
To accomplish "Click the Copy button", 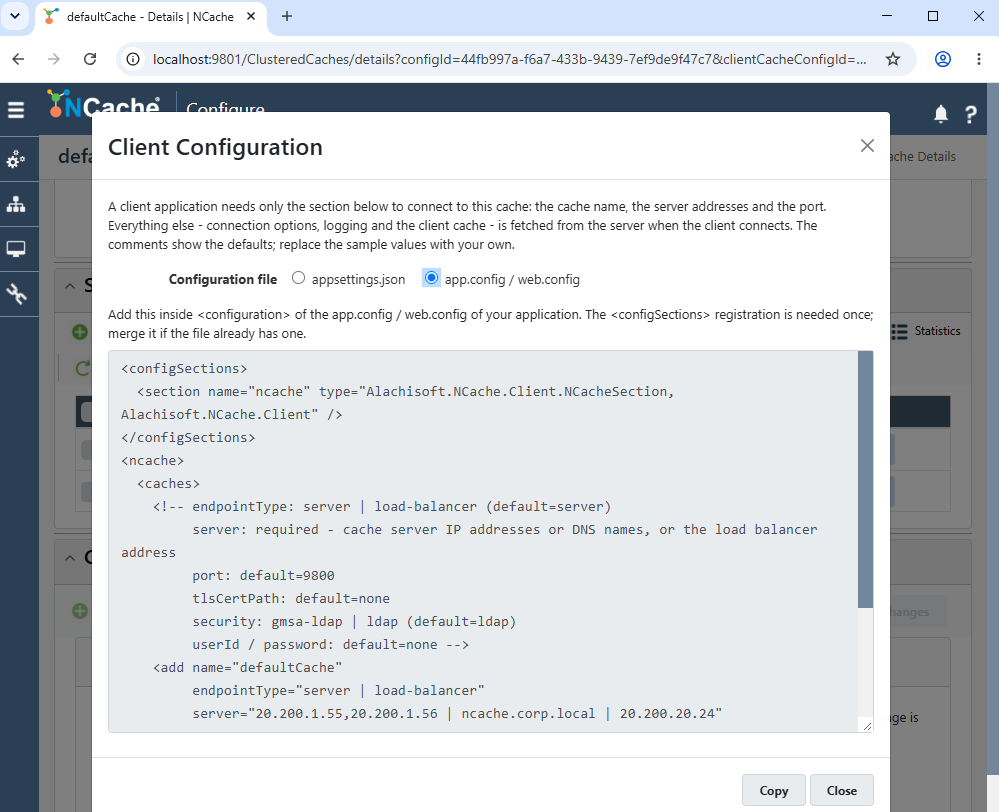I will pos(773,790).
